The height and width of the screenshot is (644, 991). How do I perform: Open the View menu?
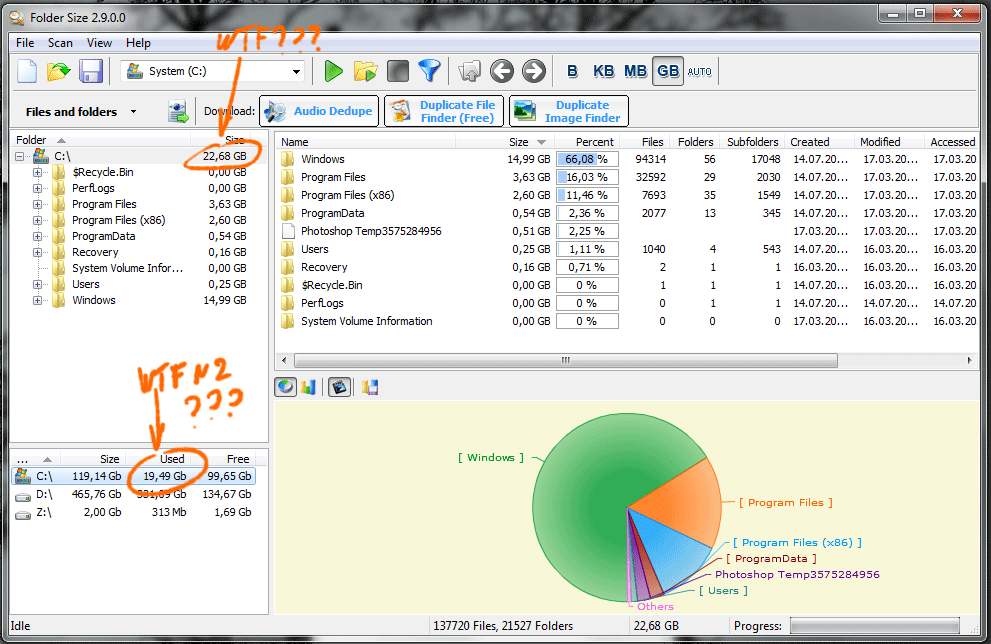(99, 43)
